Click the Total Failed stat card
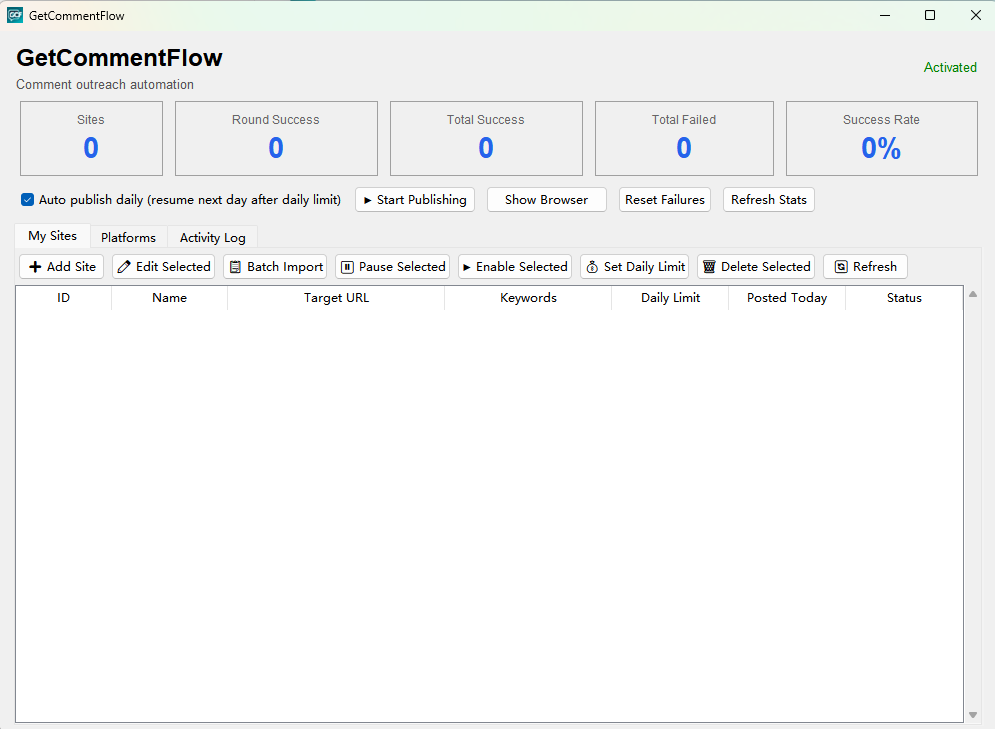Screen dimensions: 995x729 coord(684,138)
